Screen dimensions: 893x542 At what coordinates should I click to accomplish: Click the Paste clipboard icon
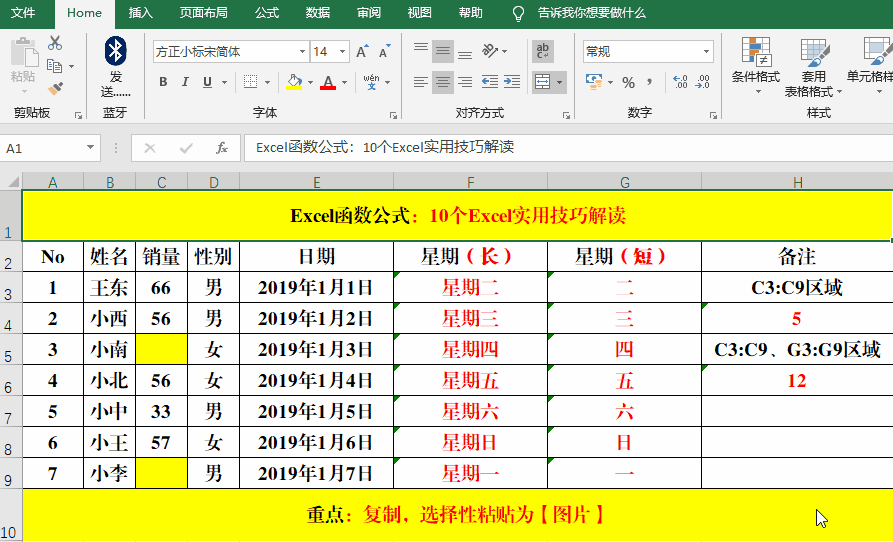[x=23, y=53]
